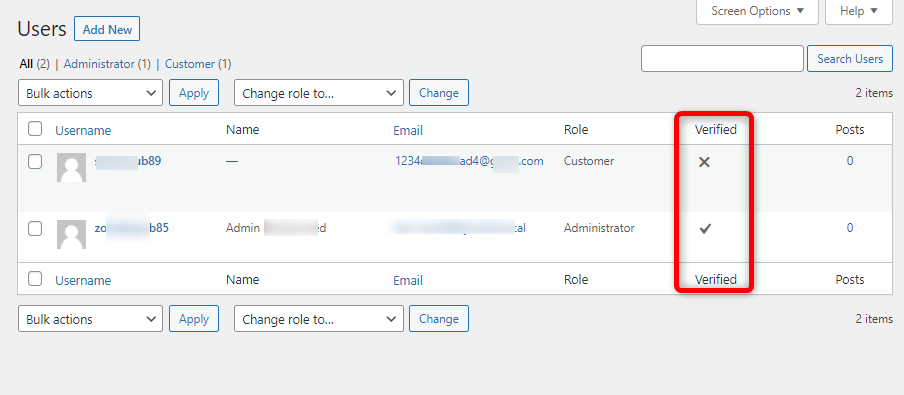
Task: Tick the select-all checkbox in table header
Action: coord(35,129)
